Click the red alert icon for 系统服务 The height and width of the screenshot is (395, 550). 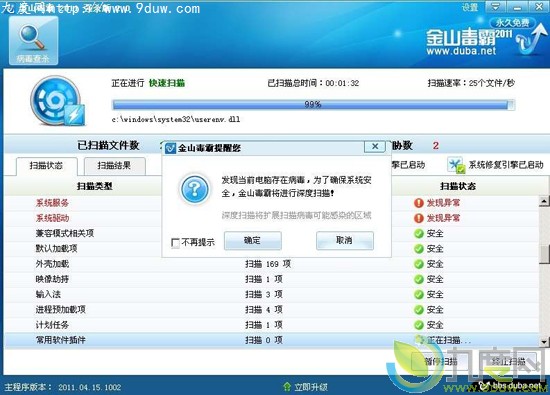click(418, 203)
